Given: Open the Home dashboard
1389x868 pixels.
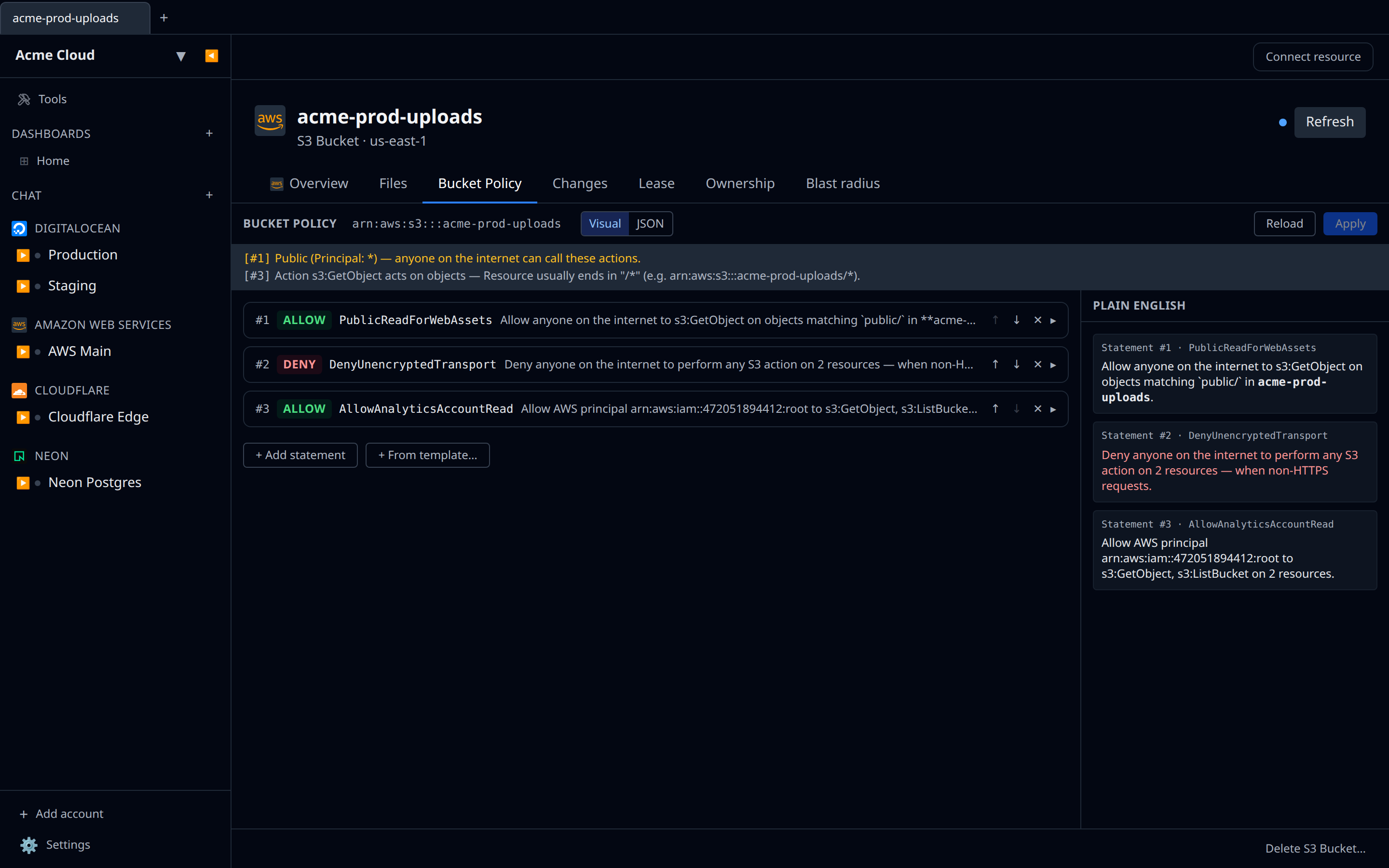Looking at the screenshot, I should coord(53,161).
